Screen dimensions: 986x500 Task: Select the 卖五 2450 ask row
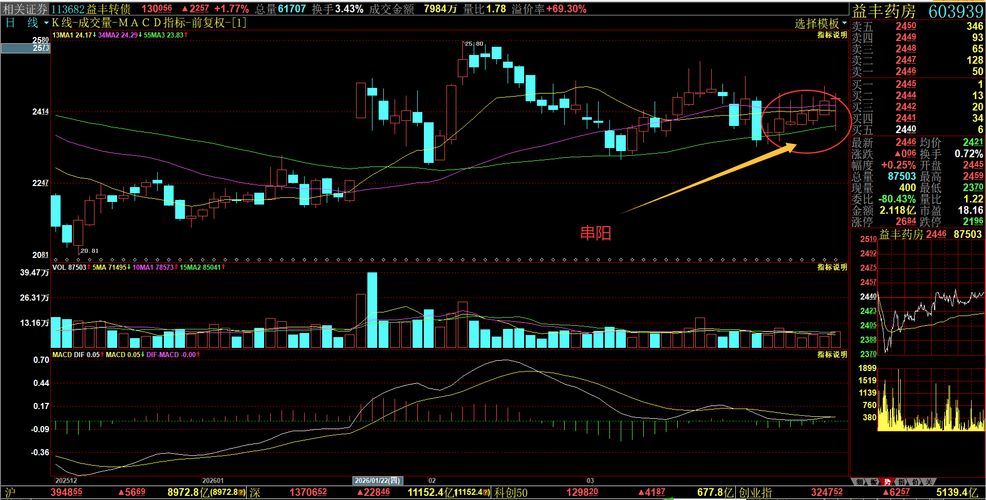pyautogui.click(x=917, y=26)
